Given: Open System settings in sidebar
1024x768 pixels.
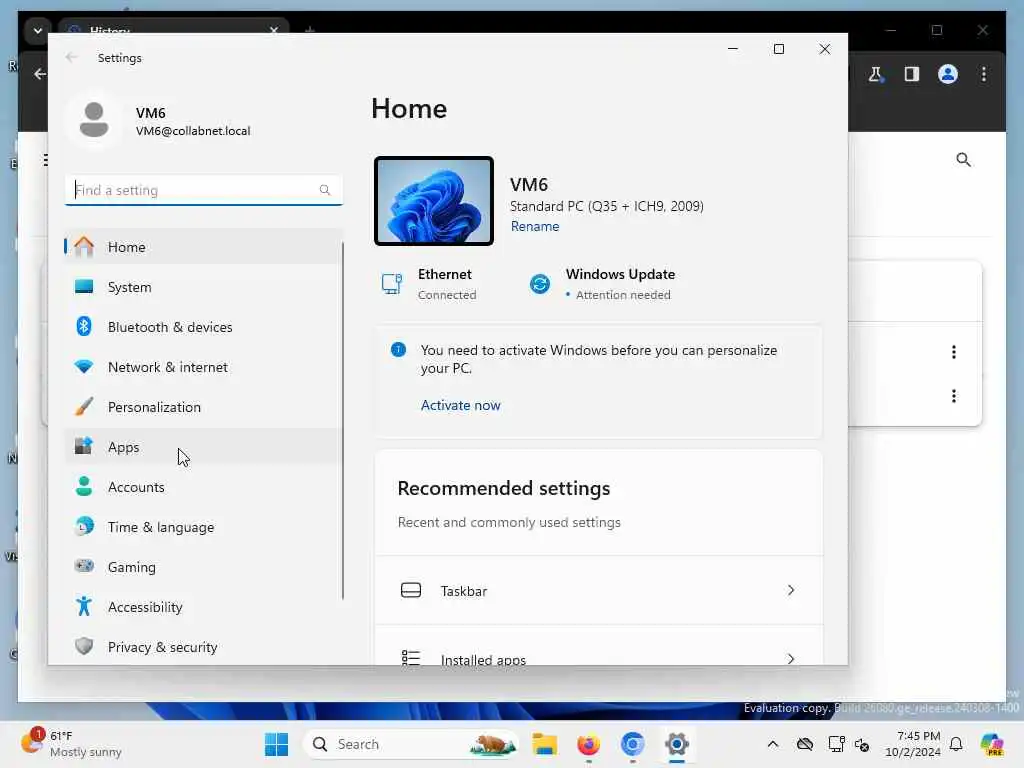Looking at the screenshot, I should click(x=203, y=287).
